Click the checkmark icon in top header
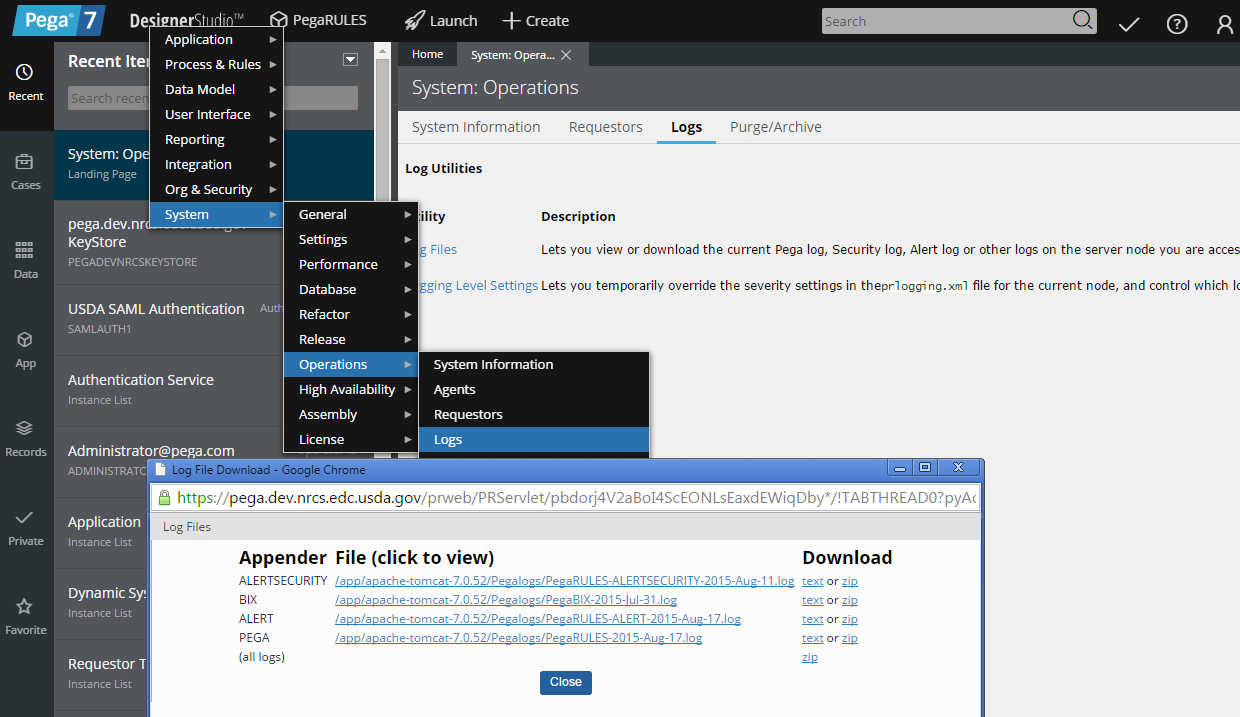 pos(1129,24)
